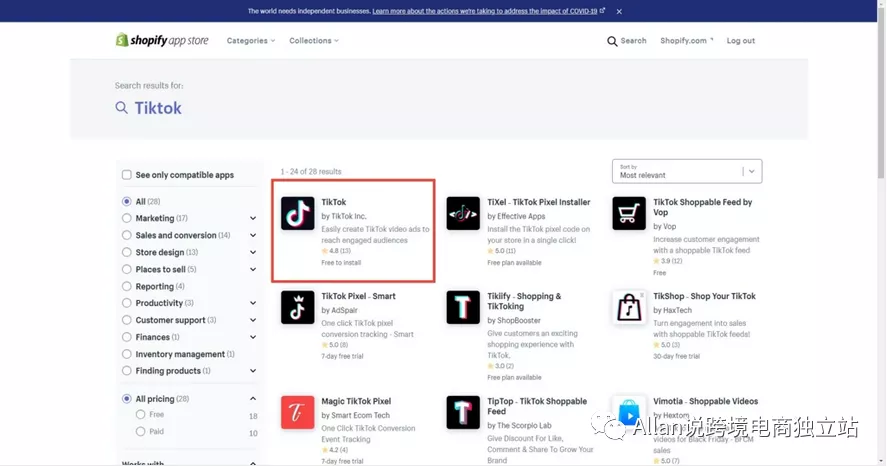887x466 pixels.
Task: Click the TiXel TikTok Pixel Installer app icon
Action: point(463,213)
